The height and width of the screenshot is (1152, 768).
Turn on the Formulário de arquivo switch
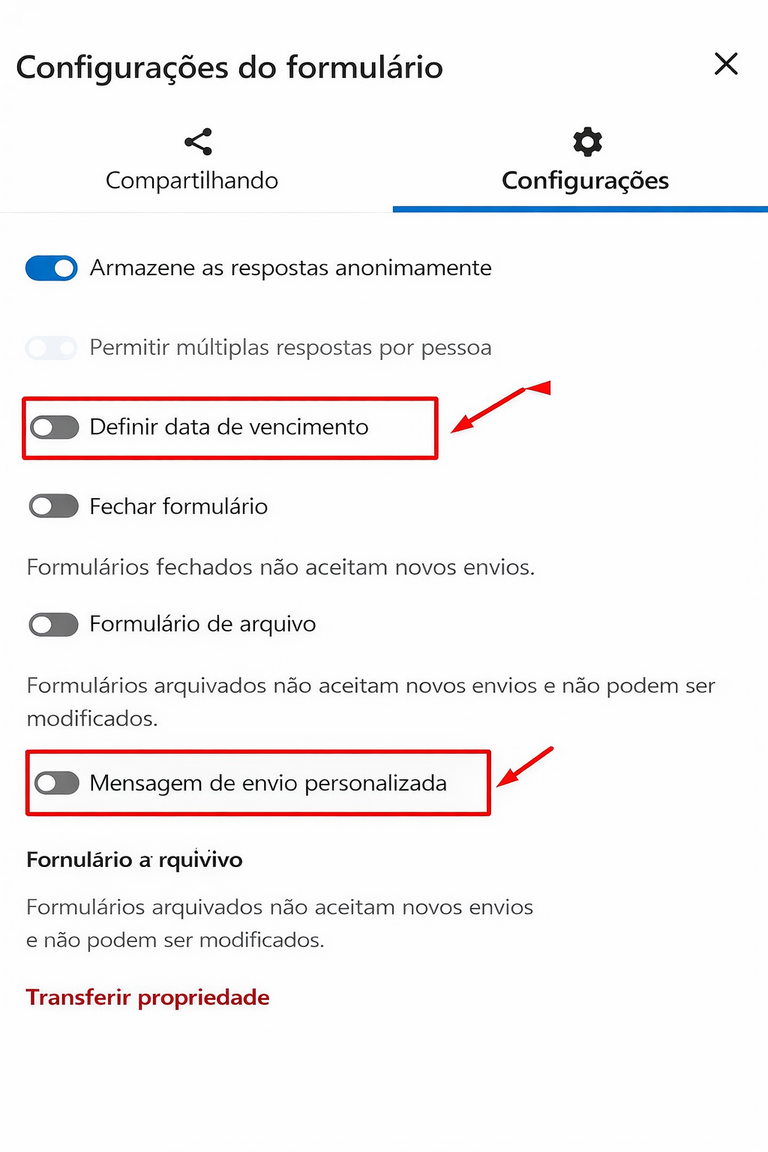[54, 625]
